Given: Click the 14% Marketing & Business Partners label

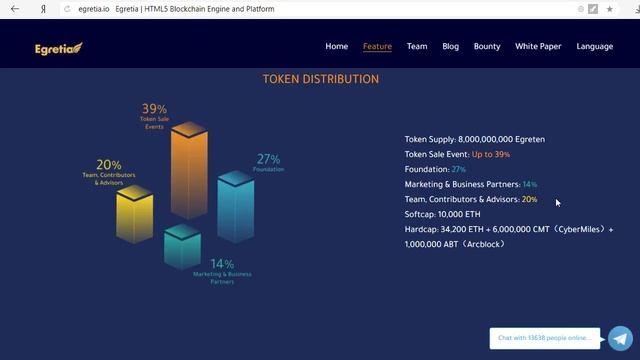Looking at the screenshot, I should (x=222, y=271).
